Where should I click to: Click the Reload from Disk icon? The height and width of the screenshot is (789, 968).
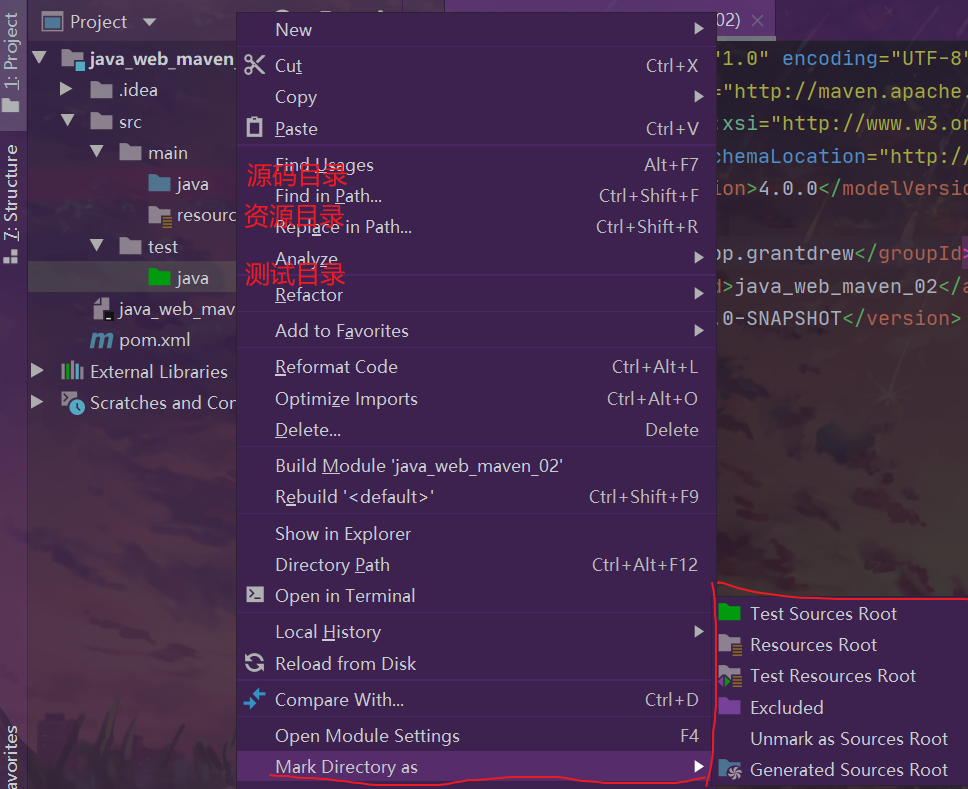[254, 663]
